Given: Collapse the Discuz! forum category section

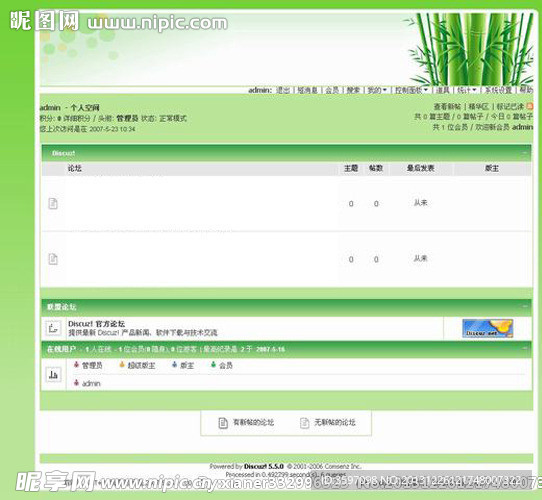Looking at the screenshot, I should 524,152.
